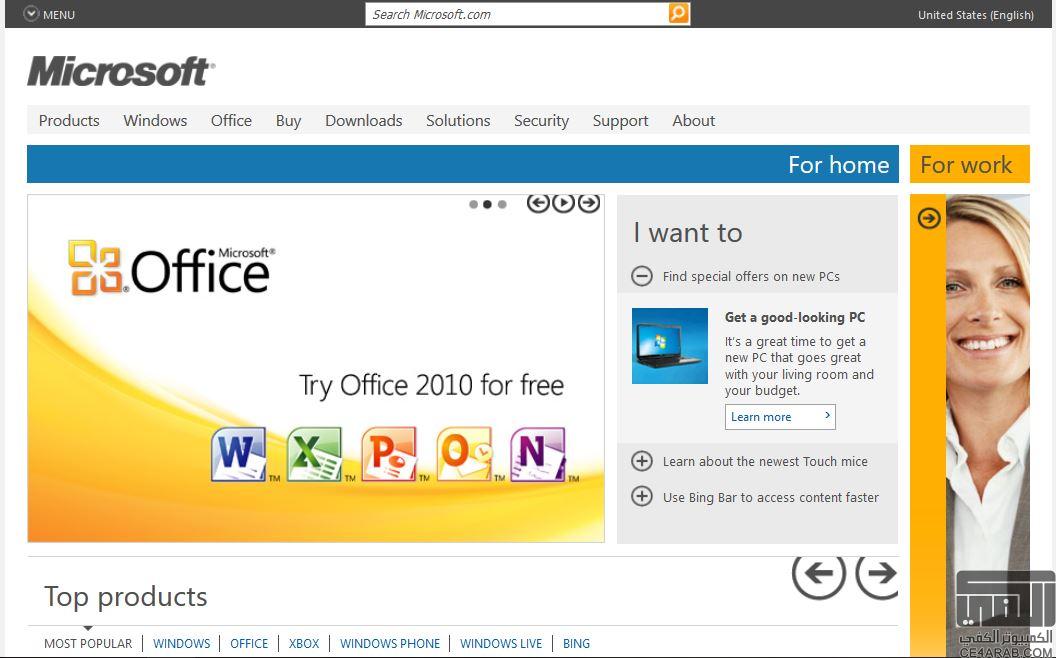1056x658 pixels.
Task: Switch to the For work tab
Action: click(970, 164)
